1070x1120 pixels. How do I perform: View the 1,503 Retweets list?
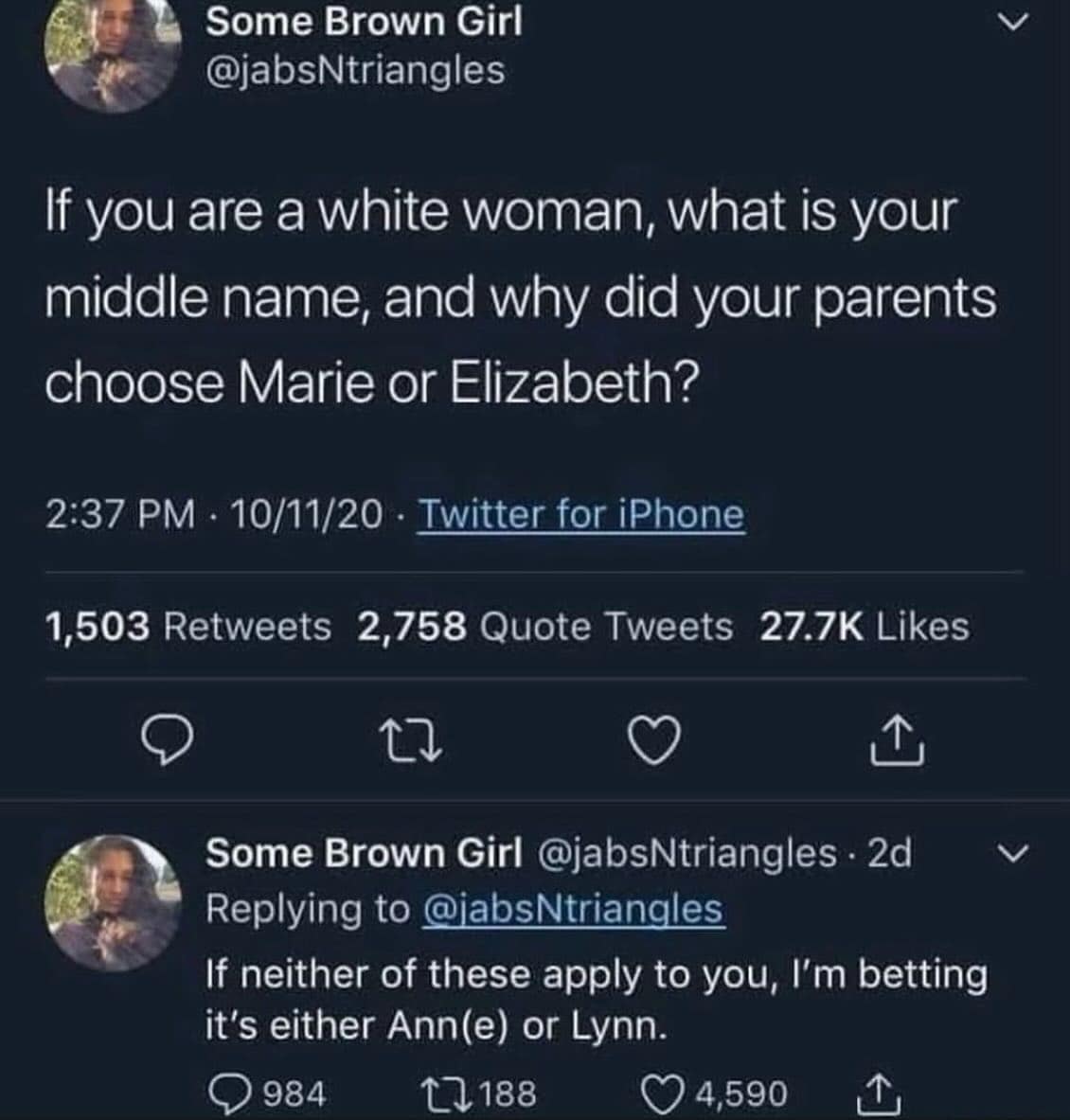pos(188,627)
